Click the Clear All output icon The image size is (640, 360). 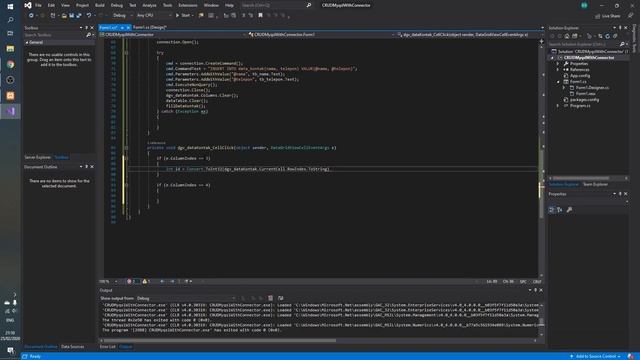[x=270, y=298]
